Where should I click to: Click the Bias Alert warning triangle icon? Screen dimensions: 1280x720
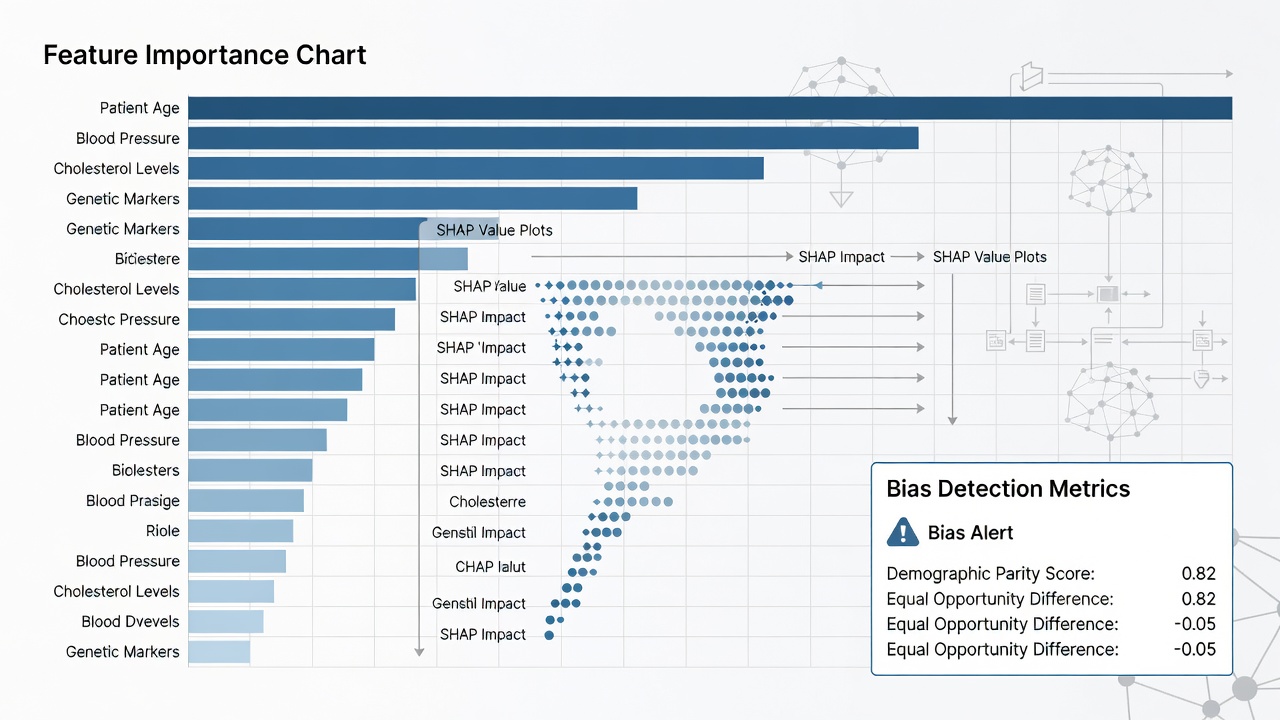coord(903,532)
